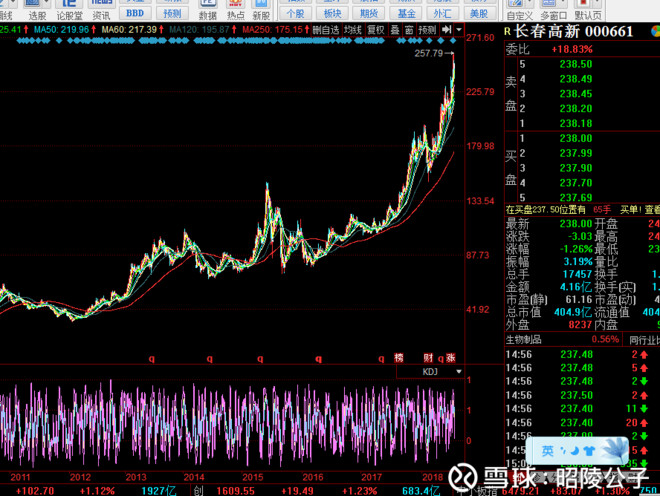660x496 pixels.
Task: Click 删自选 to remove from watchlist
Action: point(326,30)
